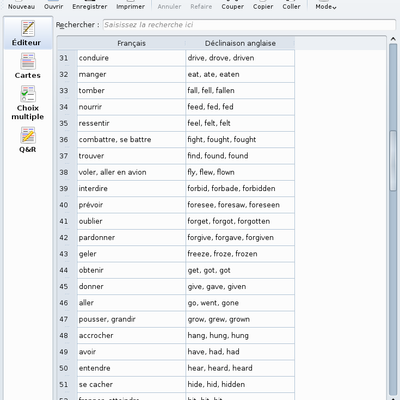Select the cell 'drive, drove, driven'
400x400 pixels.
[x=240, y=58]
